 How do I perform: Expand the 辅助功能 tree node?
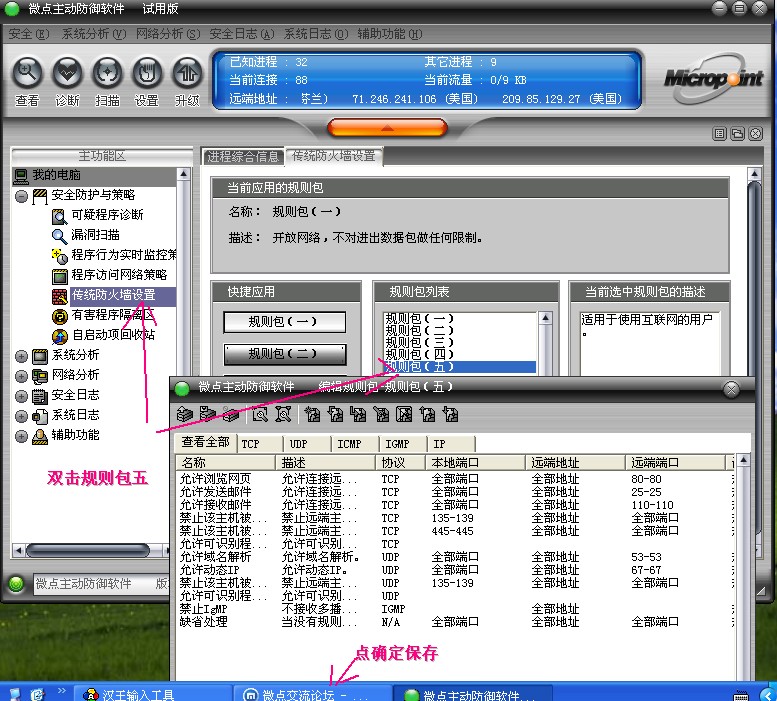21,436
